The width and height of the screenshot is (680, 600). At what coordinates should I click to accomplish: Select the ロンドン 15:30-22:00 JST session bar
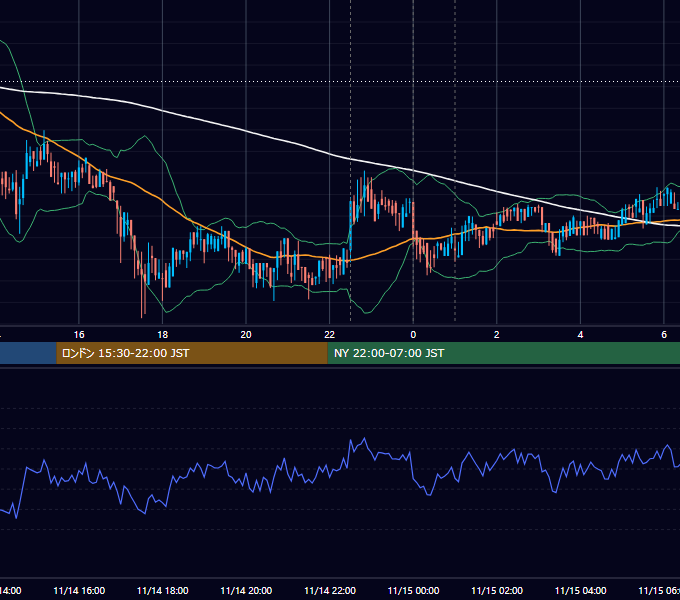pos(192,353)
